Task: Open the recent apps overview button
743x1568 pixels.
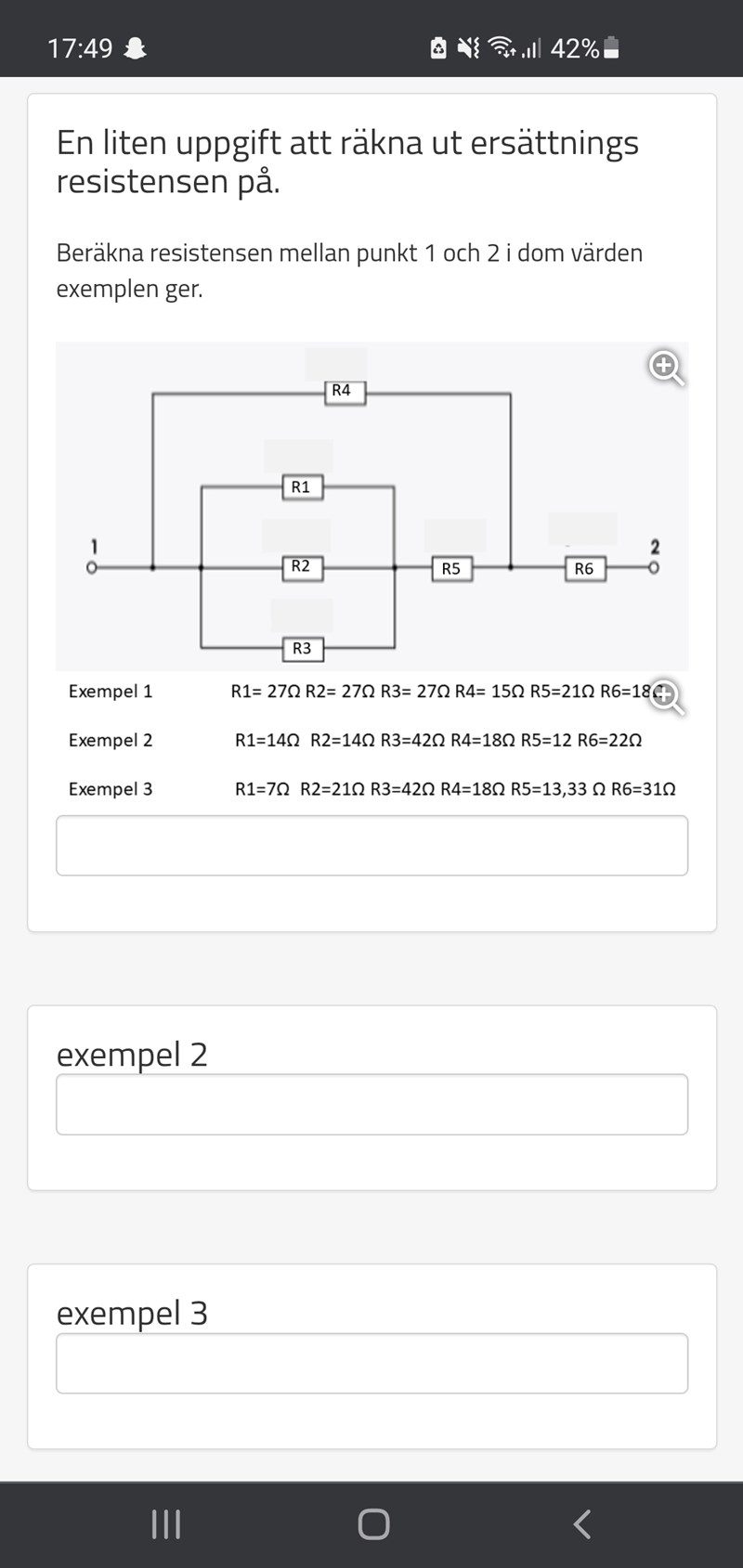Action: 165,1523
